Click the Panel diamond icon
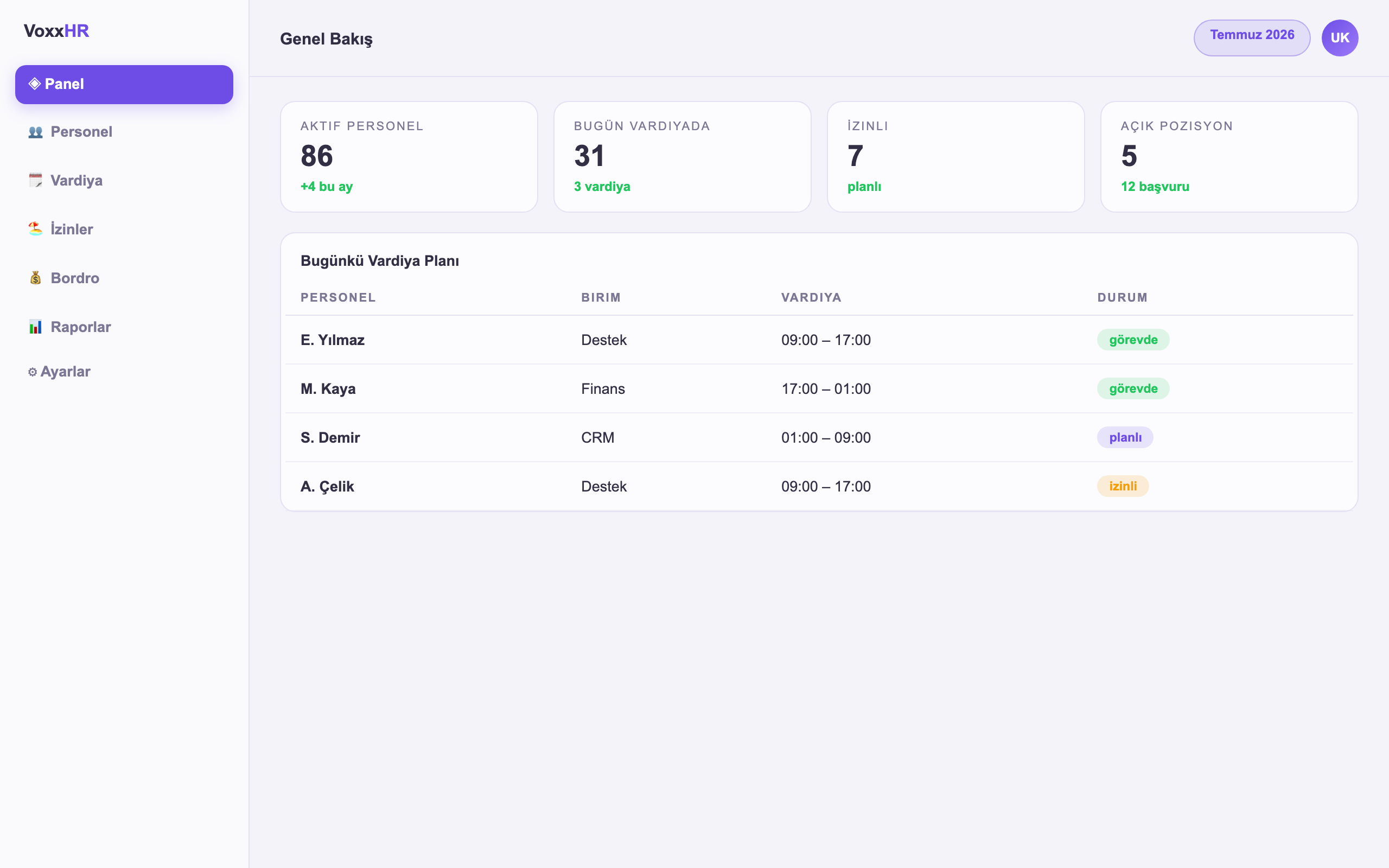1389x868 pixels. [x=34, y=84]
